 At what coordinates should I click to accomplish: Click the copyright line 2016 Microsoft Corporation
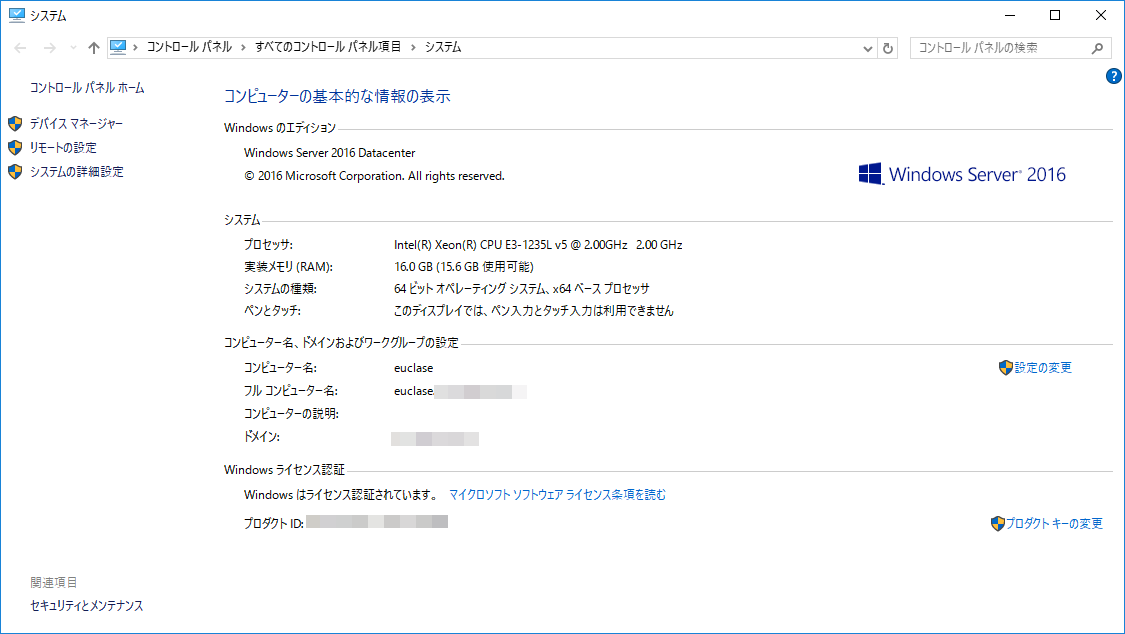[x=375, y=176]
